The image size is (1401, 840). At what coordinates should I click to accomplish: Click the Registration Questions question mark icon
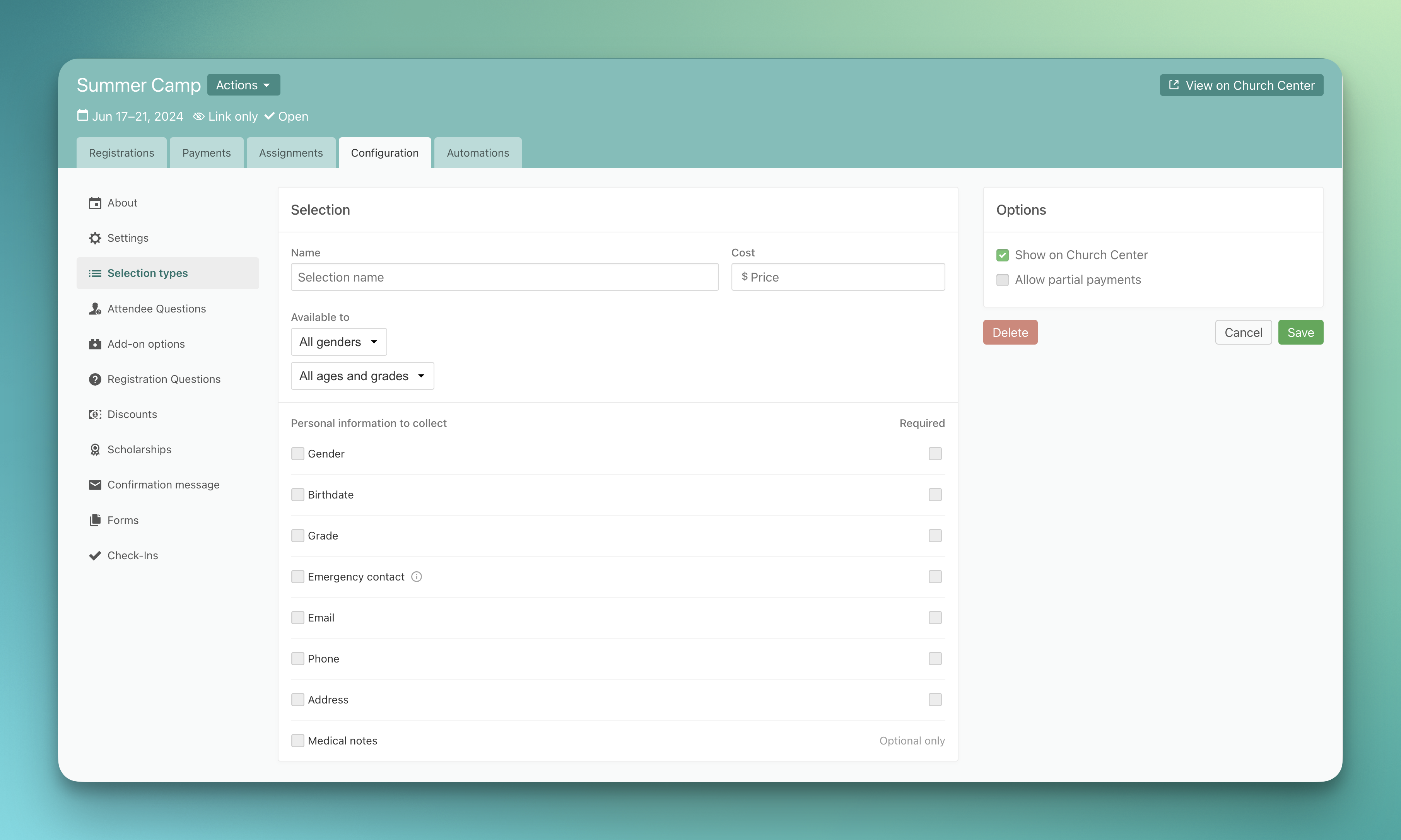pyautogui.click(x=94, y=379)
